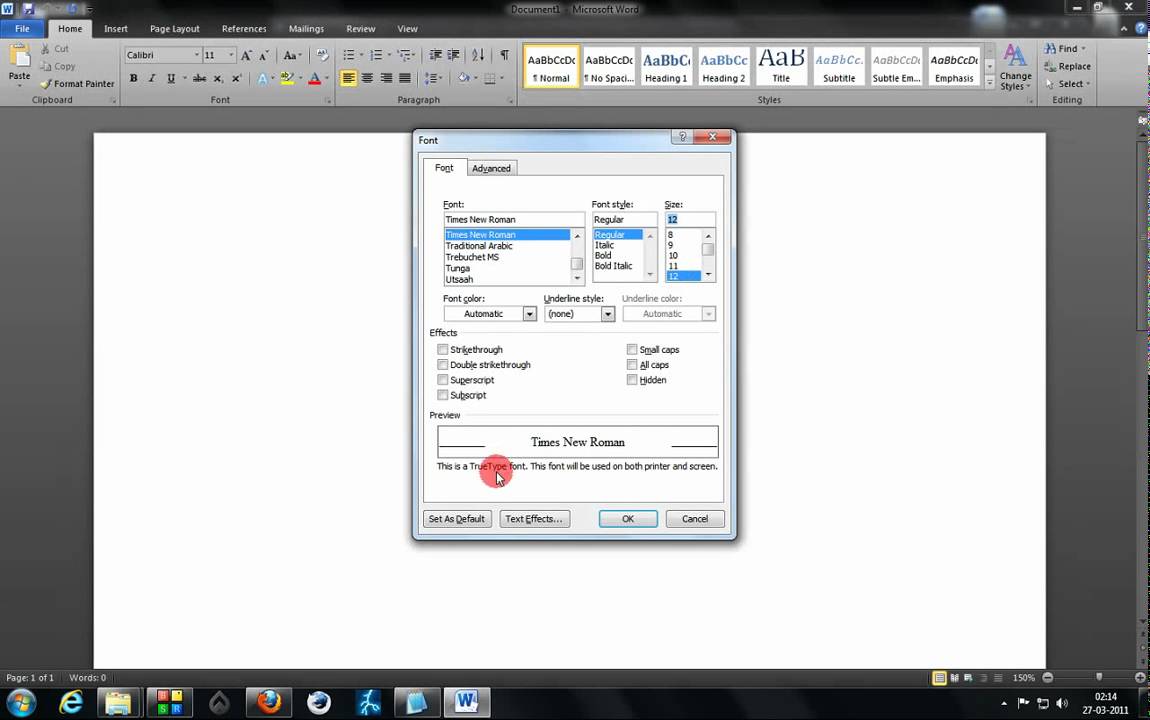Show paragraph marks with pilcrow icon
The width and height of the screenshot is (1150, 720).
(x=505, y=55)
